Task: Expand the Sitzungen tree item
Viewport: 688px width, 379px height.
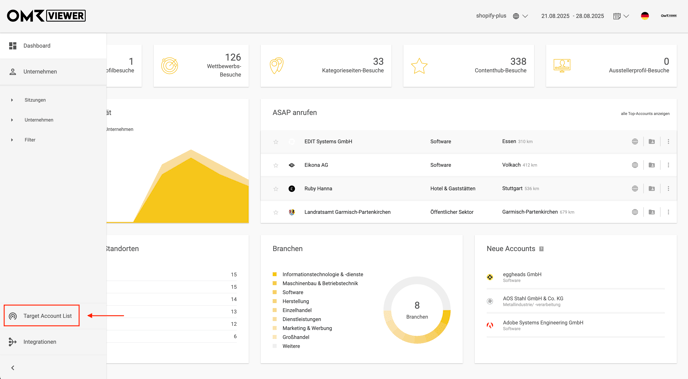Action: pyautogui.click(x=12, y=100)
